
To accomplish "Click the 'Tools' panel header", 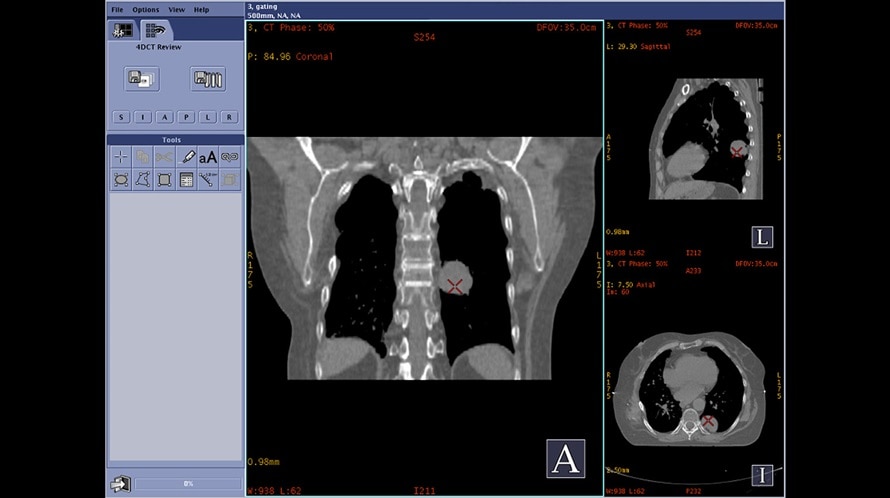I will pyautogui.click(x=171, y=140).
